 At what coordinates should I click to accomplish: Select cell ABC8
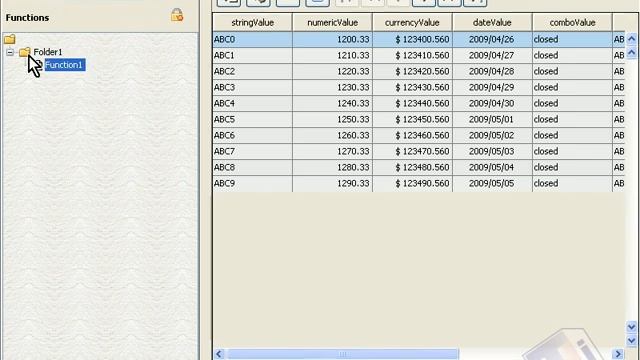click(x=252, y=167)
